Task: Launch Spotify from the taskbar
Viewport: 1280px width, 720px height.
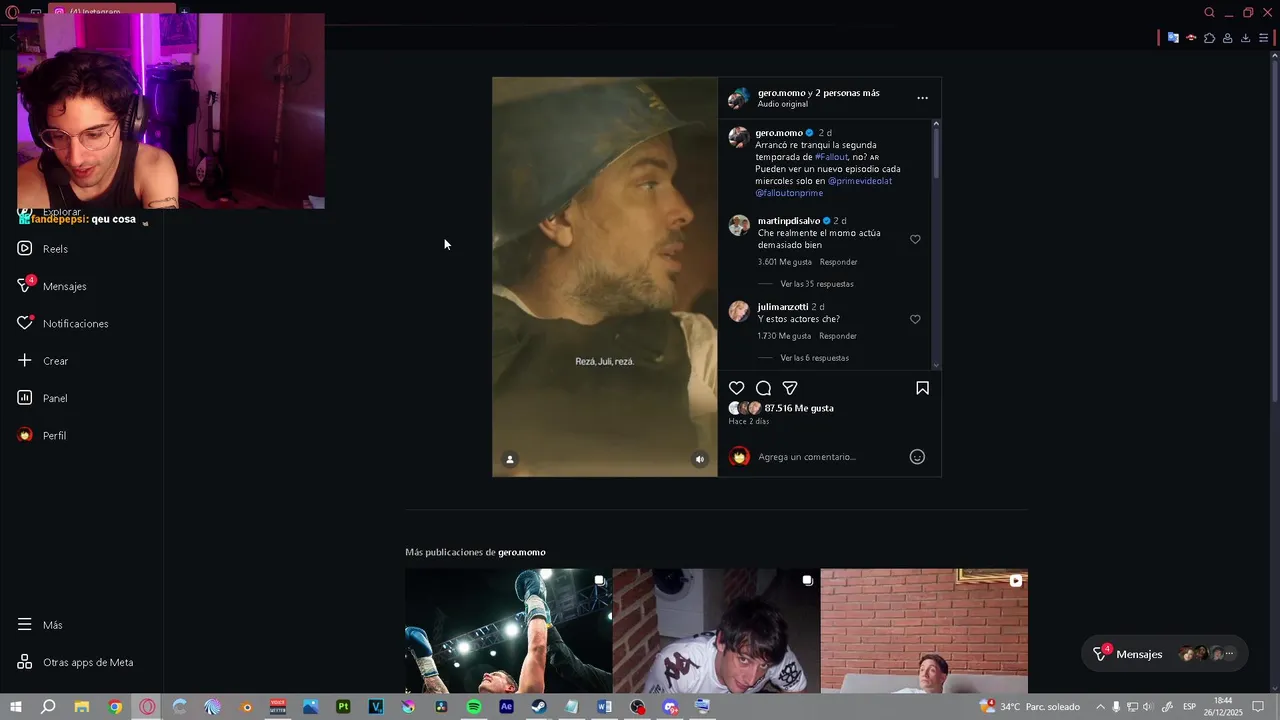Action: click(474, 707)
